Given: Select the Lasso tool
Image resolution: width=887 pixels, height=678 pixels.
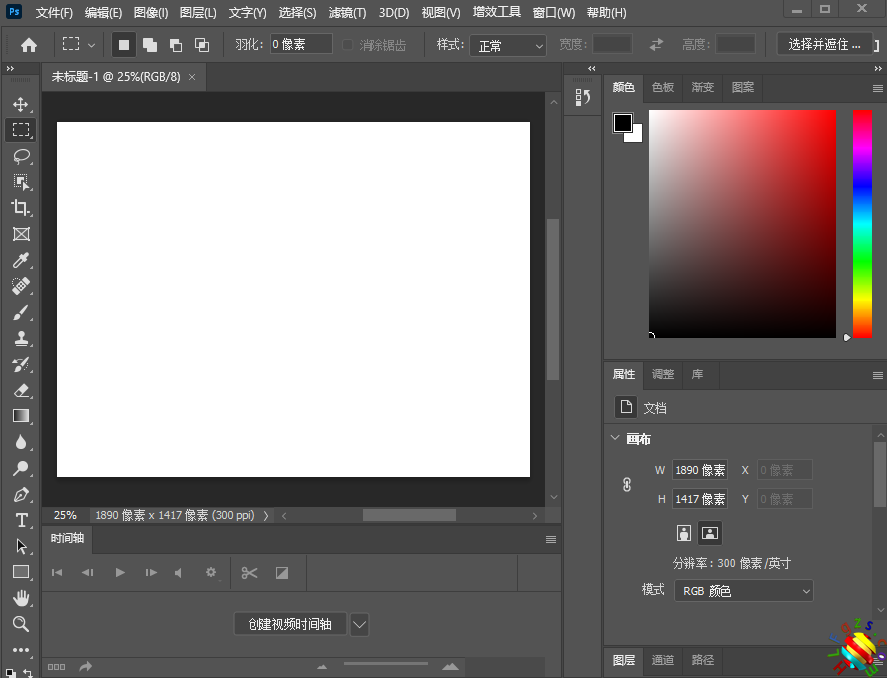Looking at the screenshot, I should point(21,156).
